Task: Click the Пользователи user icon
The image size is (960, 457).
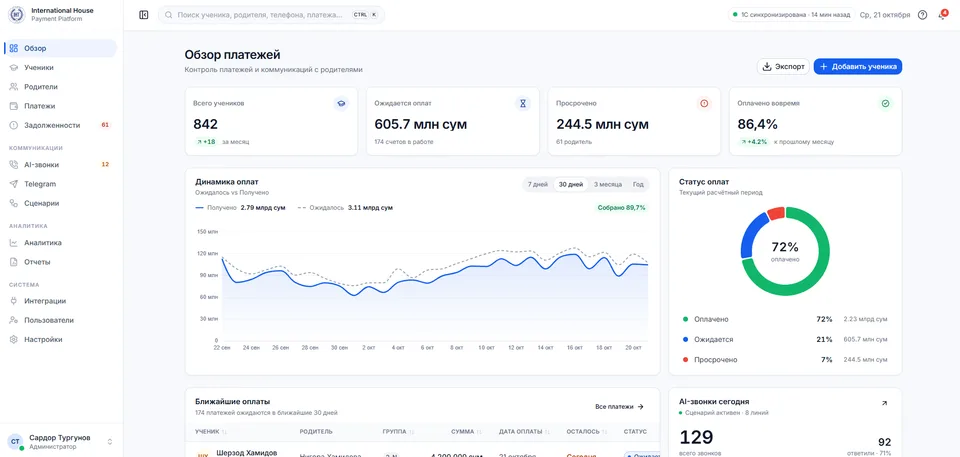Action: (13, 320)
